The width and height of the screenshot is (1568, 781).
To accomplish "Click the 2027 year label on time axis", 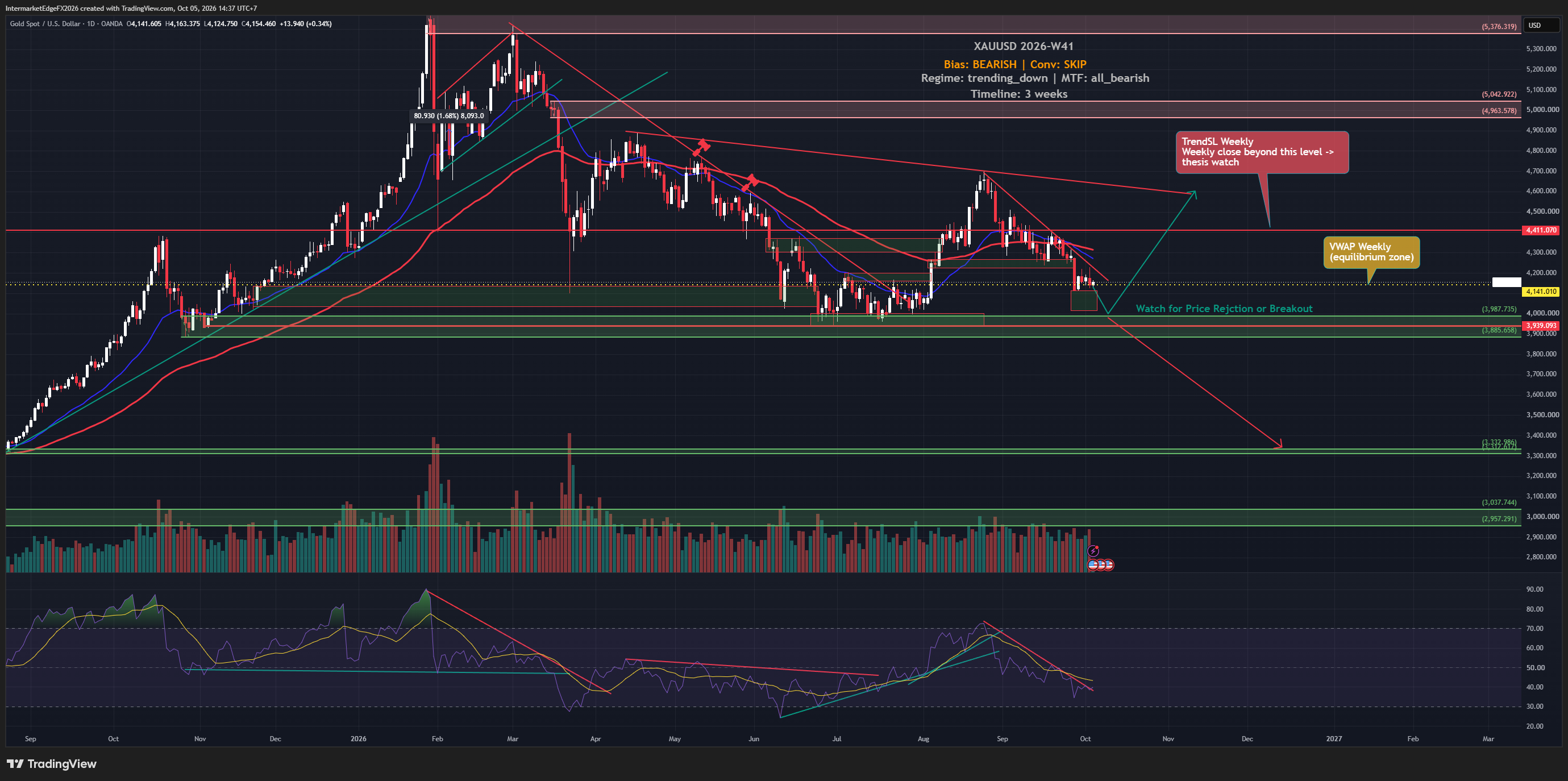I will [1334, 739].
